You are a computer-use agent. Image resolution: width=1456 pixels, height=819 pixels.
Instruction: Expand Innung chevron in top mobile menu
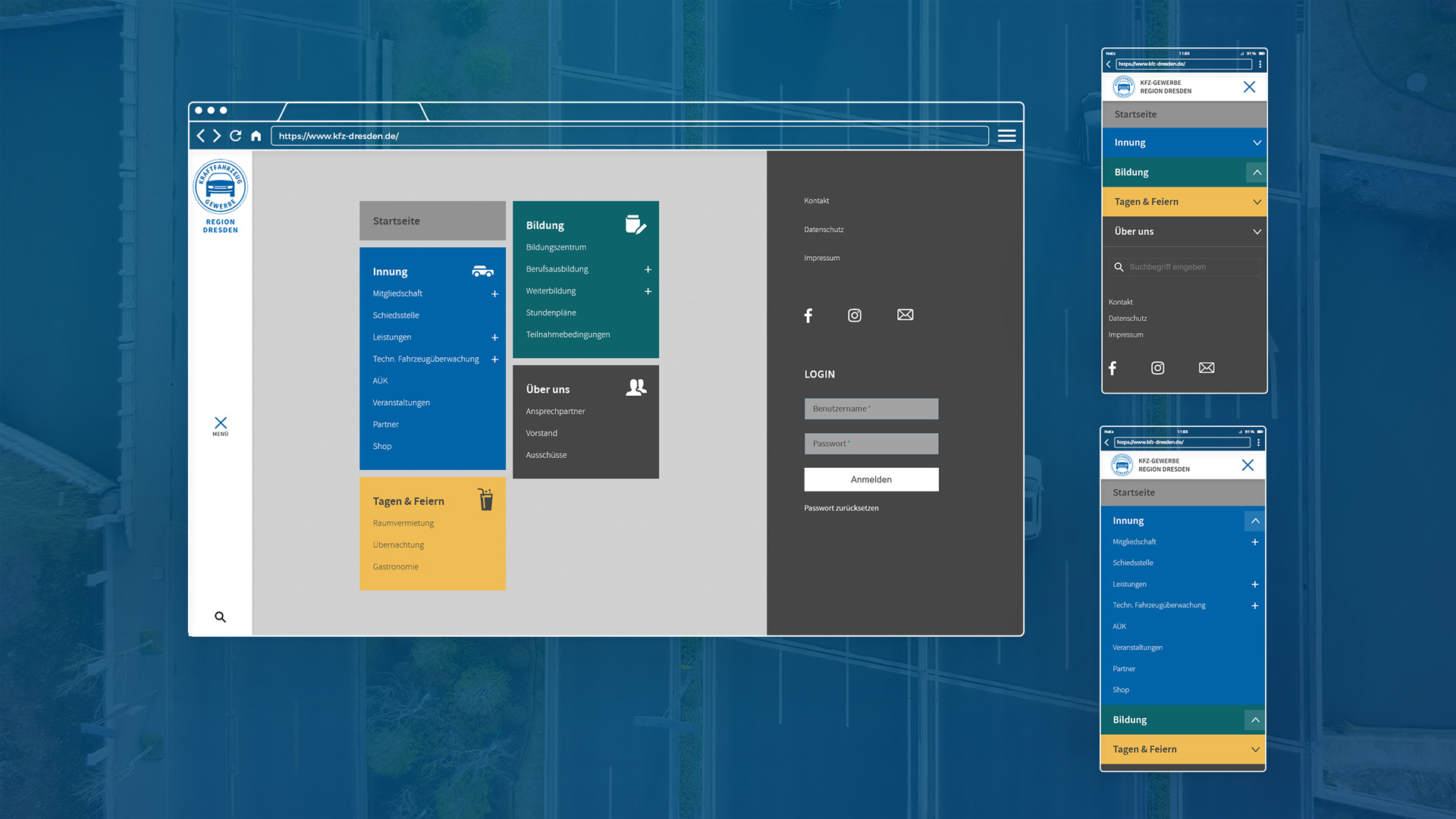pos(1257,143)
